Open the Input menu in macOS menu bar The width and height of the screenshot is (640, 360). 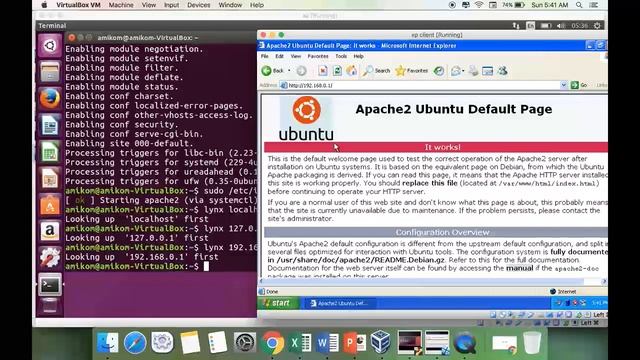coord(171,5)
